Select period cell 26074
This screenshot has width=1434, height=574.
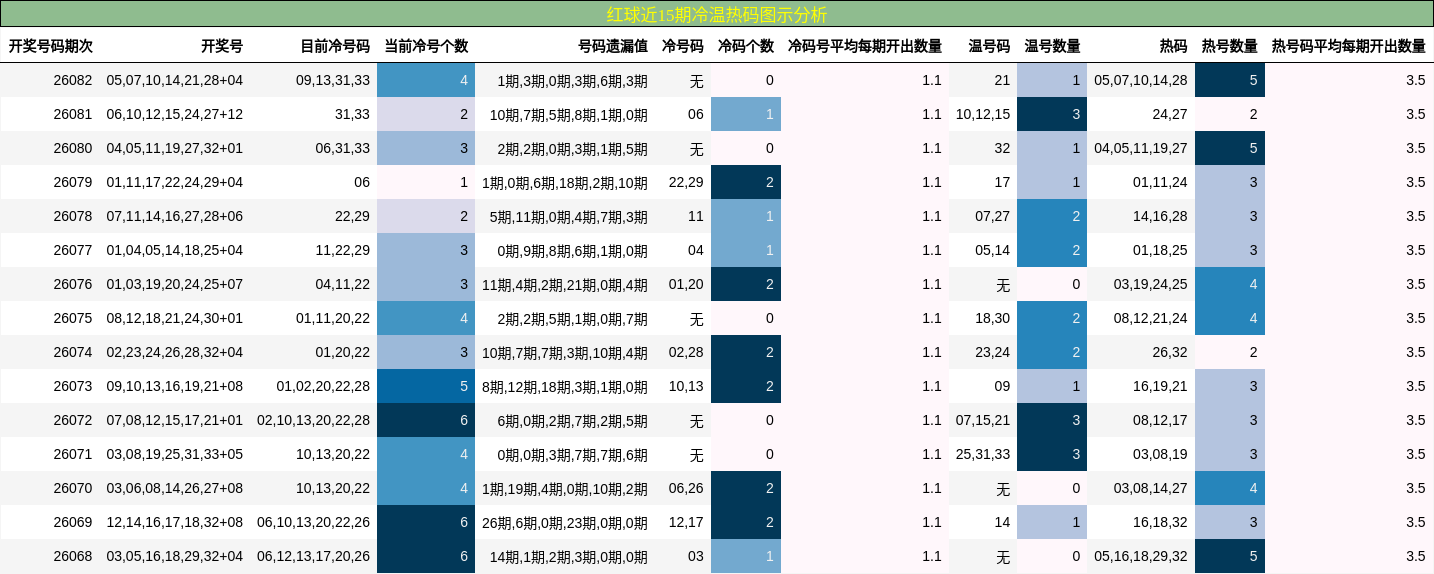[x=73, y=352]
